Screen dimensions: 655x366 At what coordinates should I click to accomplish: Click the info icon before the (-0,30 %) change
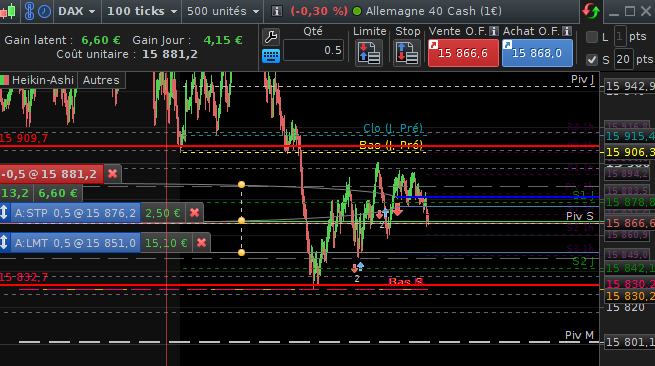[x=277, y=11]
